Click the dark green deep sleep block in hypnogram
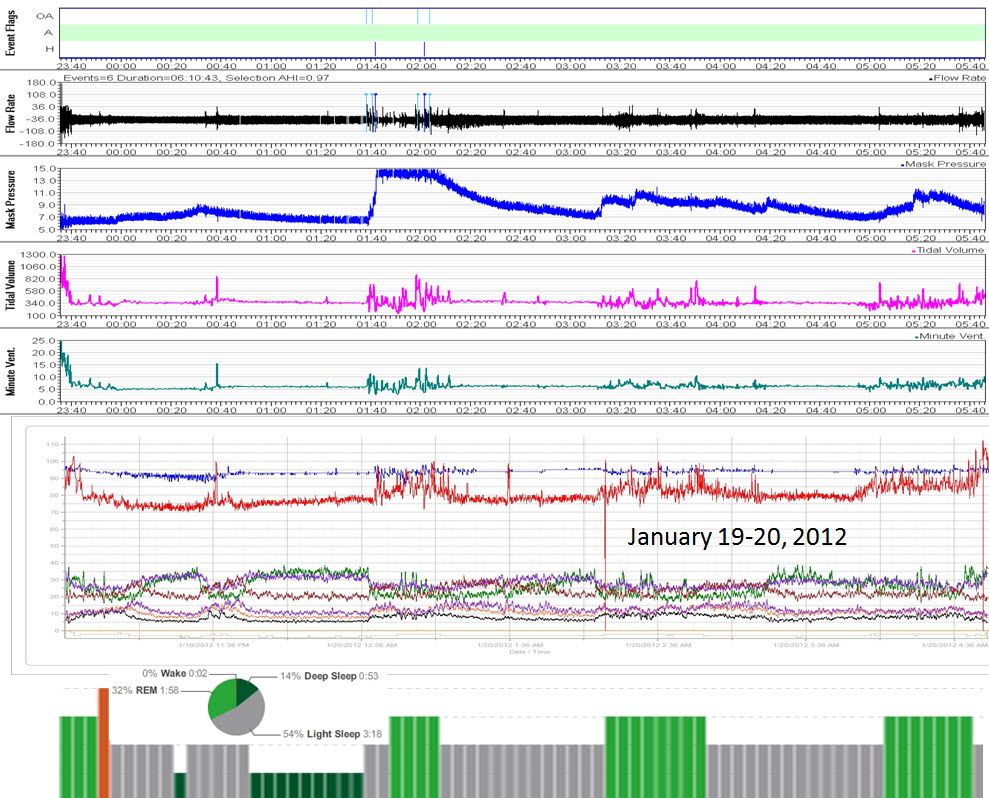 [x=305, y=785]
